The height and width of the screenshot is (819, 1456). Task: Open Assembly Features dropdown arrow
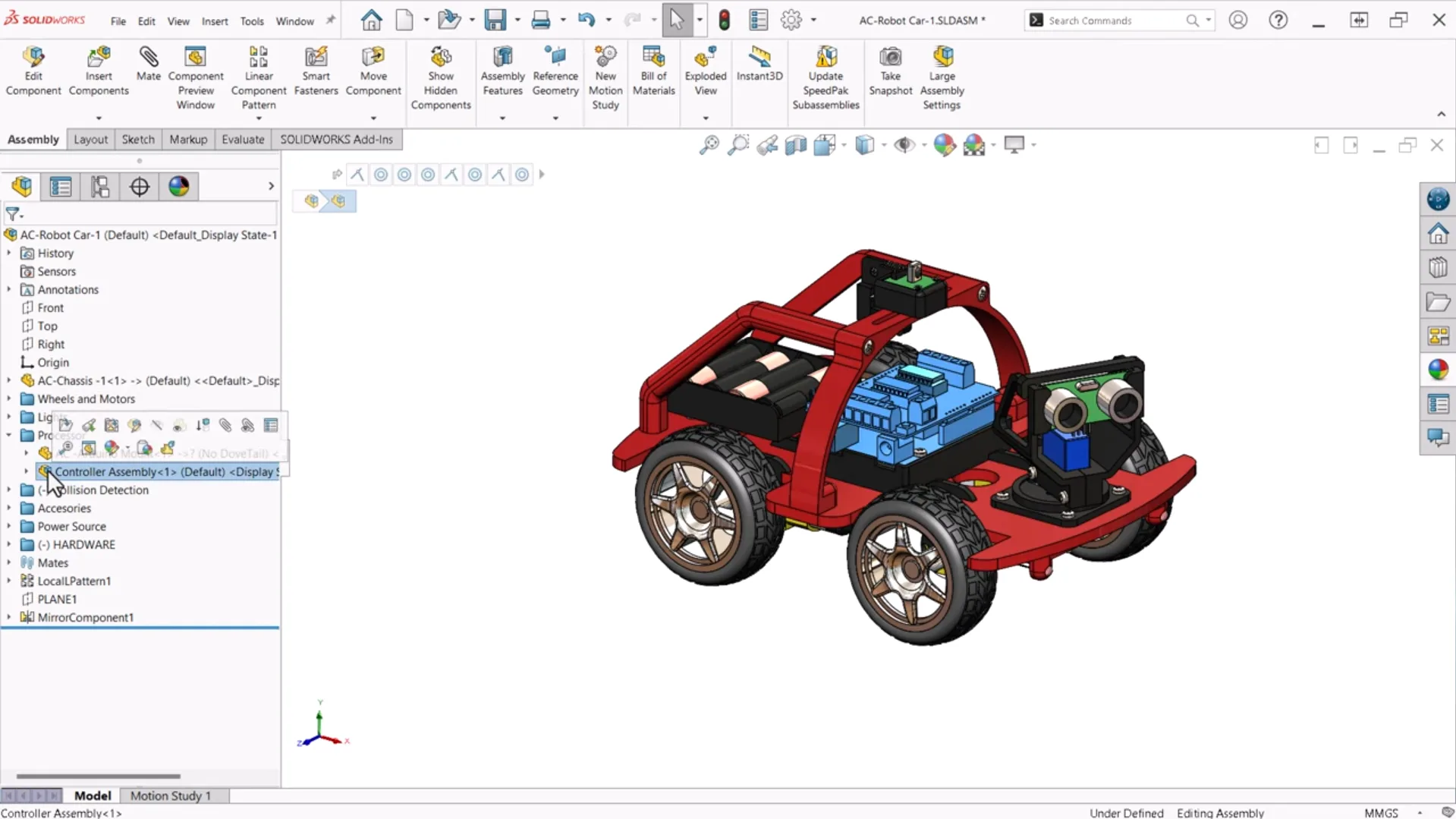[x=502, y=118]
